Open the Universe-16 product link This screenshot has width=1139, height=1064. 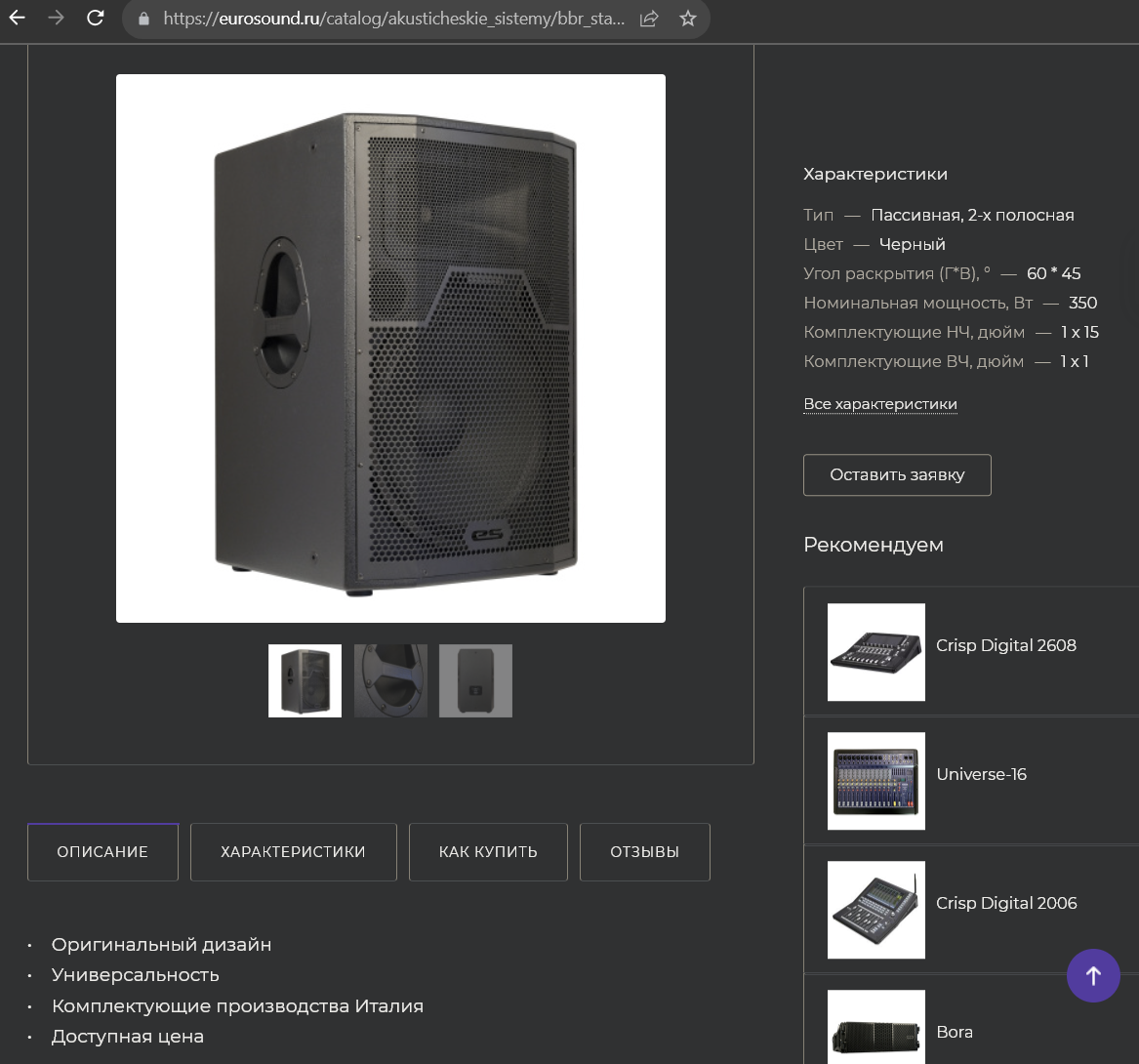(x=981, y=774)
